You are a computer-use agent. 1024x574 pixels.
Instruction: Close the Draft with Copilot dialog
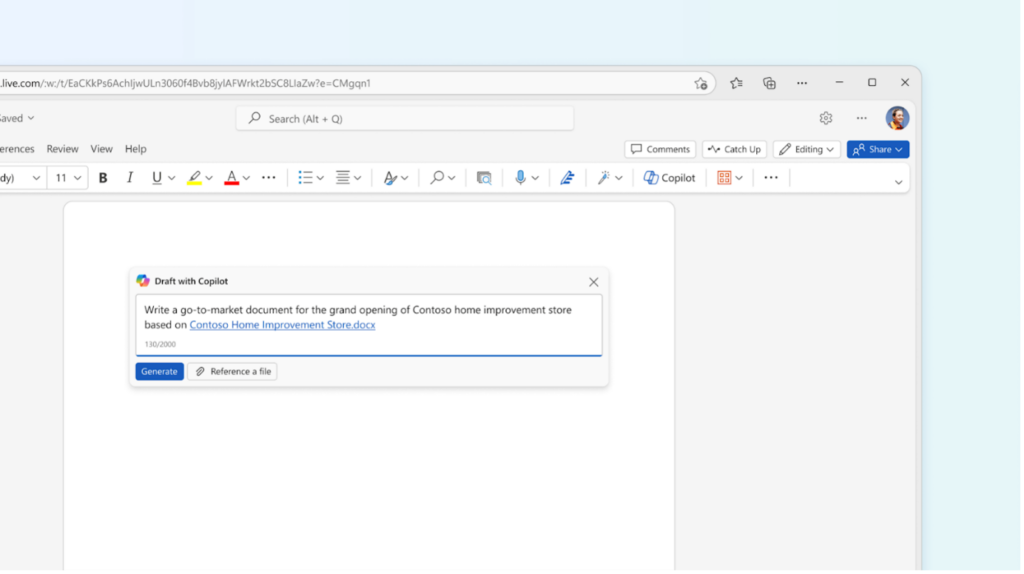(594, 282)
